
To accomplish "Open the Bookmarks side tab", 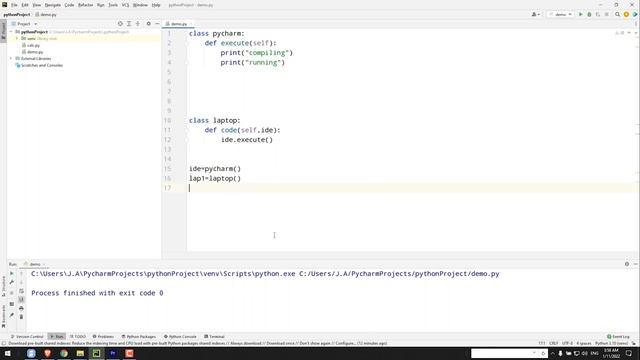I will (x=3, y=317).
